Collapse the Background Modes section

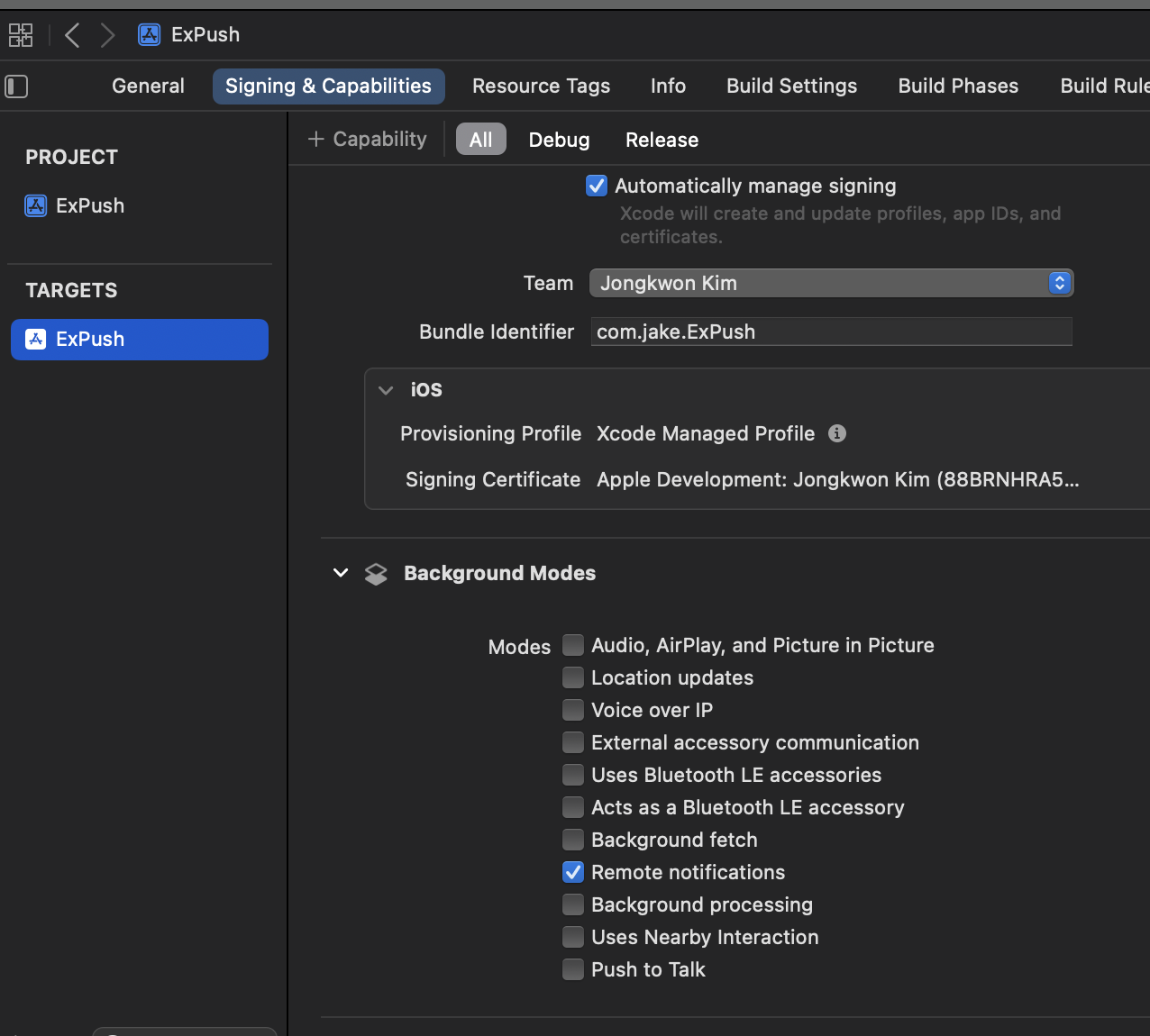pyautogui.click(x=341, y=573)
